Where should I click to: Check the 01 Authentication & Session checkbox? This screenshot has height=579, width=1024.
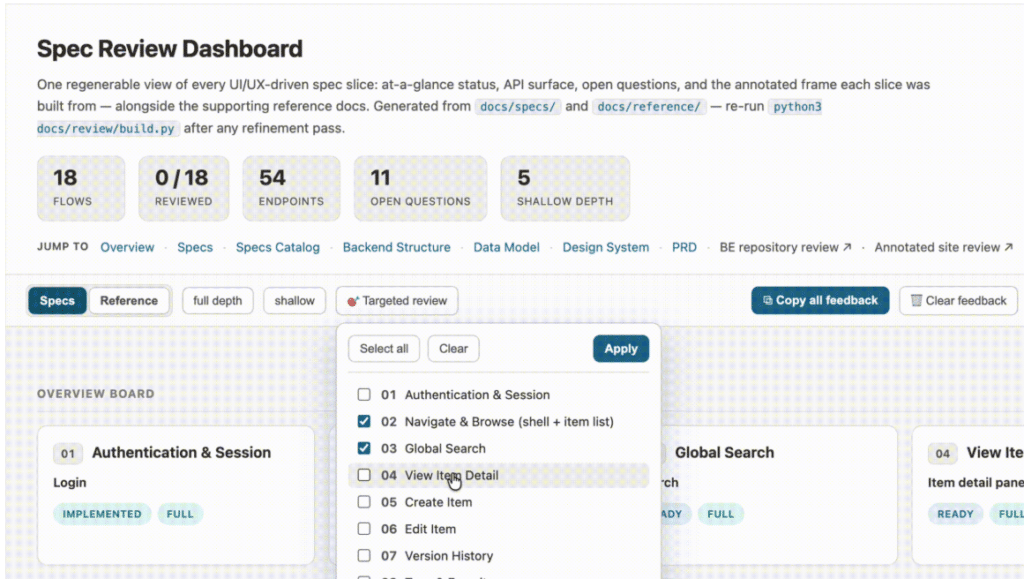(364, 394)
